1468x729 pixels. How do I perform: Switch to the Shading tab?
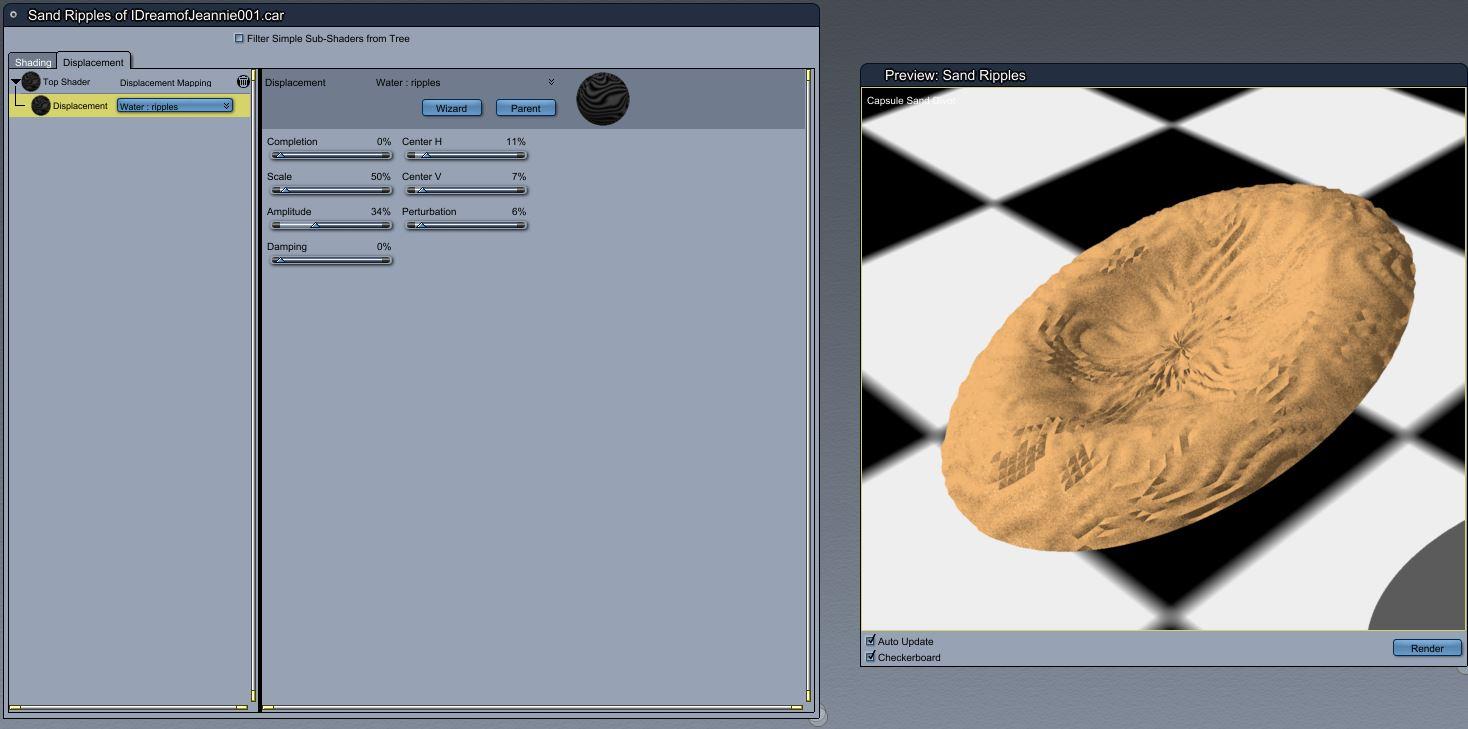click(33, 62)
